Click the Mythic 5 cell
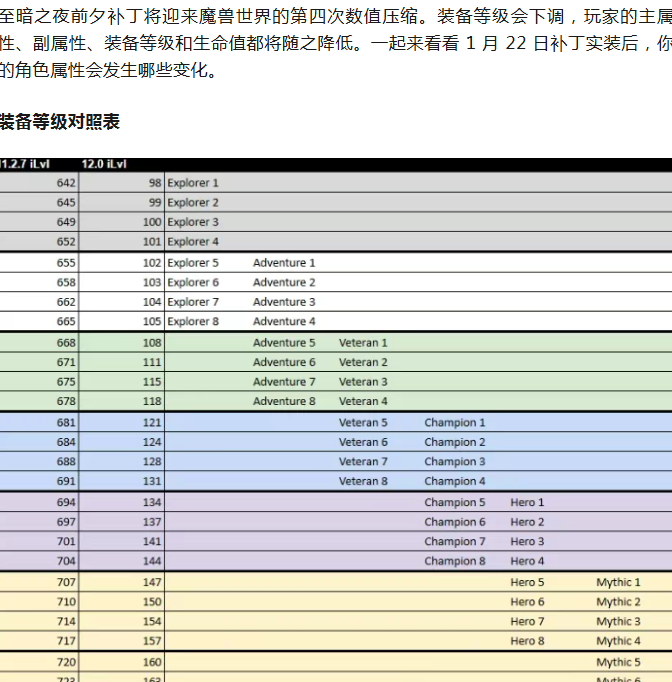 pyautogui.click(x=619, y=663)
